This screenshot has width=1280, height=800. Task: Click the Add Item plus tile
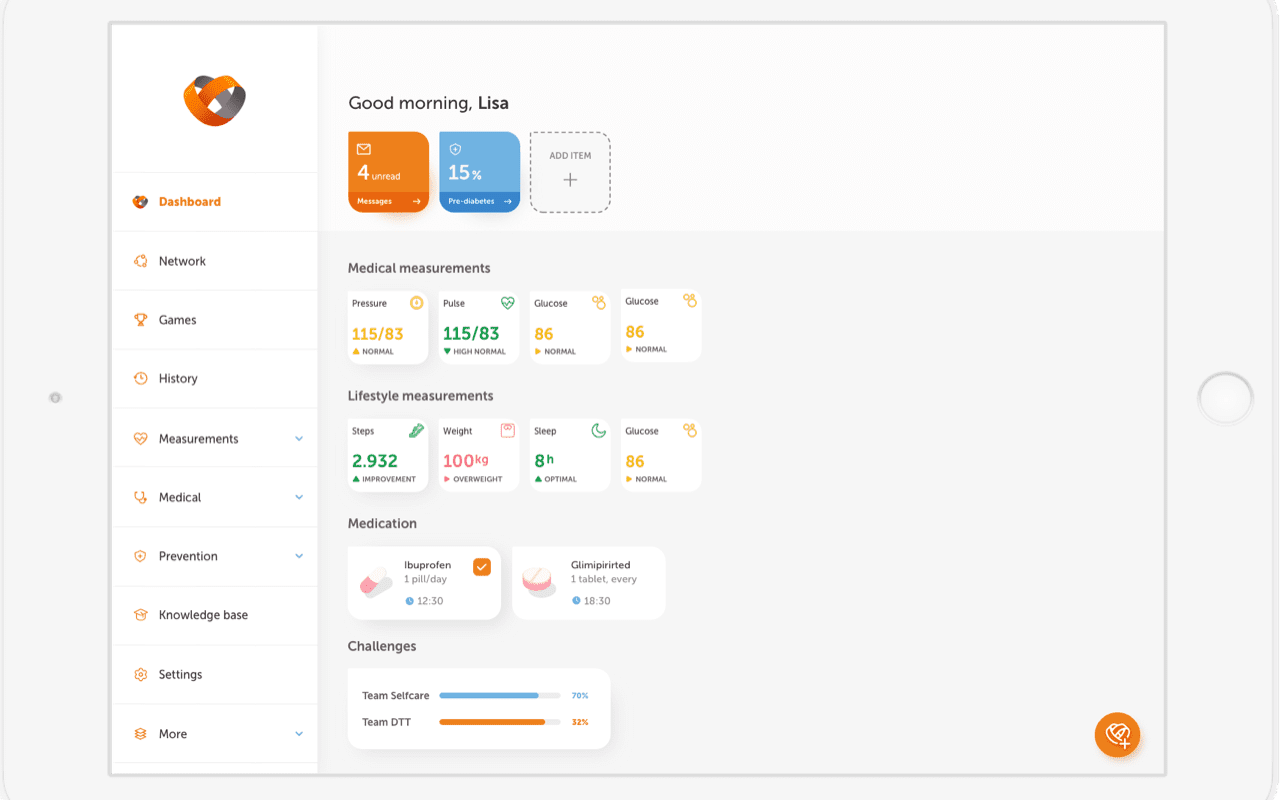click(570, 172)
